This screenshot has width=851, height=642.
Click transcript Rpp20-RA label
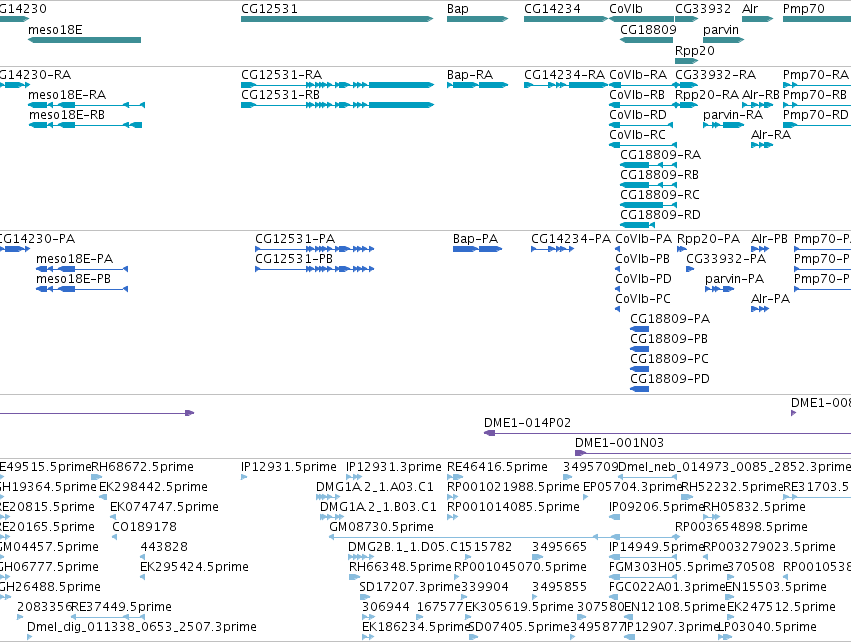tap(707, 94)
